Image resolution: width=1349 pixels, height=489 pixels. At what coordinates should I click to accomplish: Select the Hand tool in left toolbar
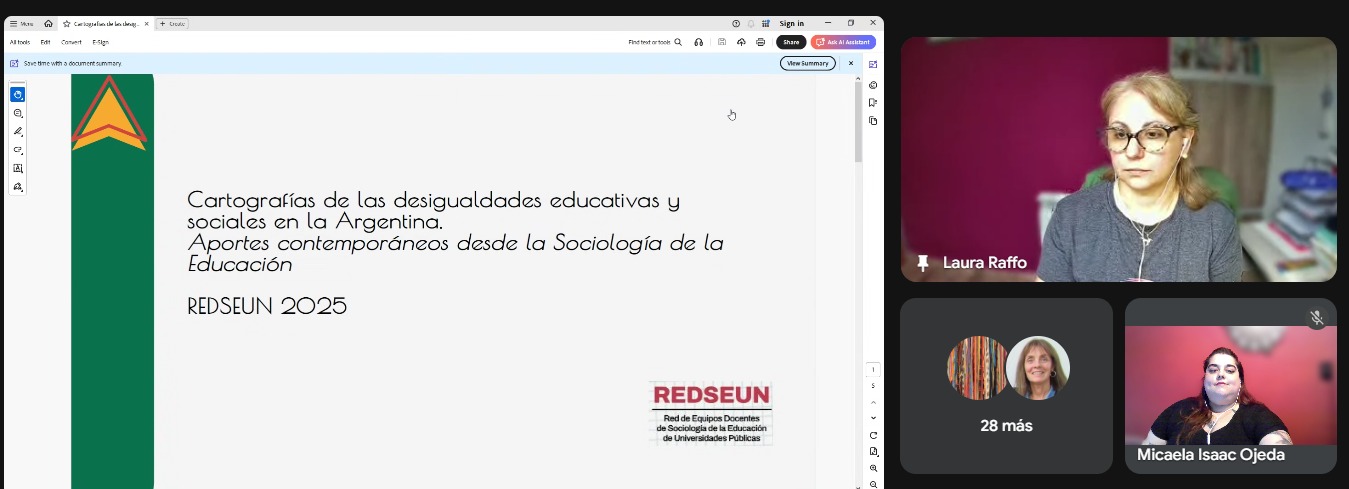pos(18,95)
